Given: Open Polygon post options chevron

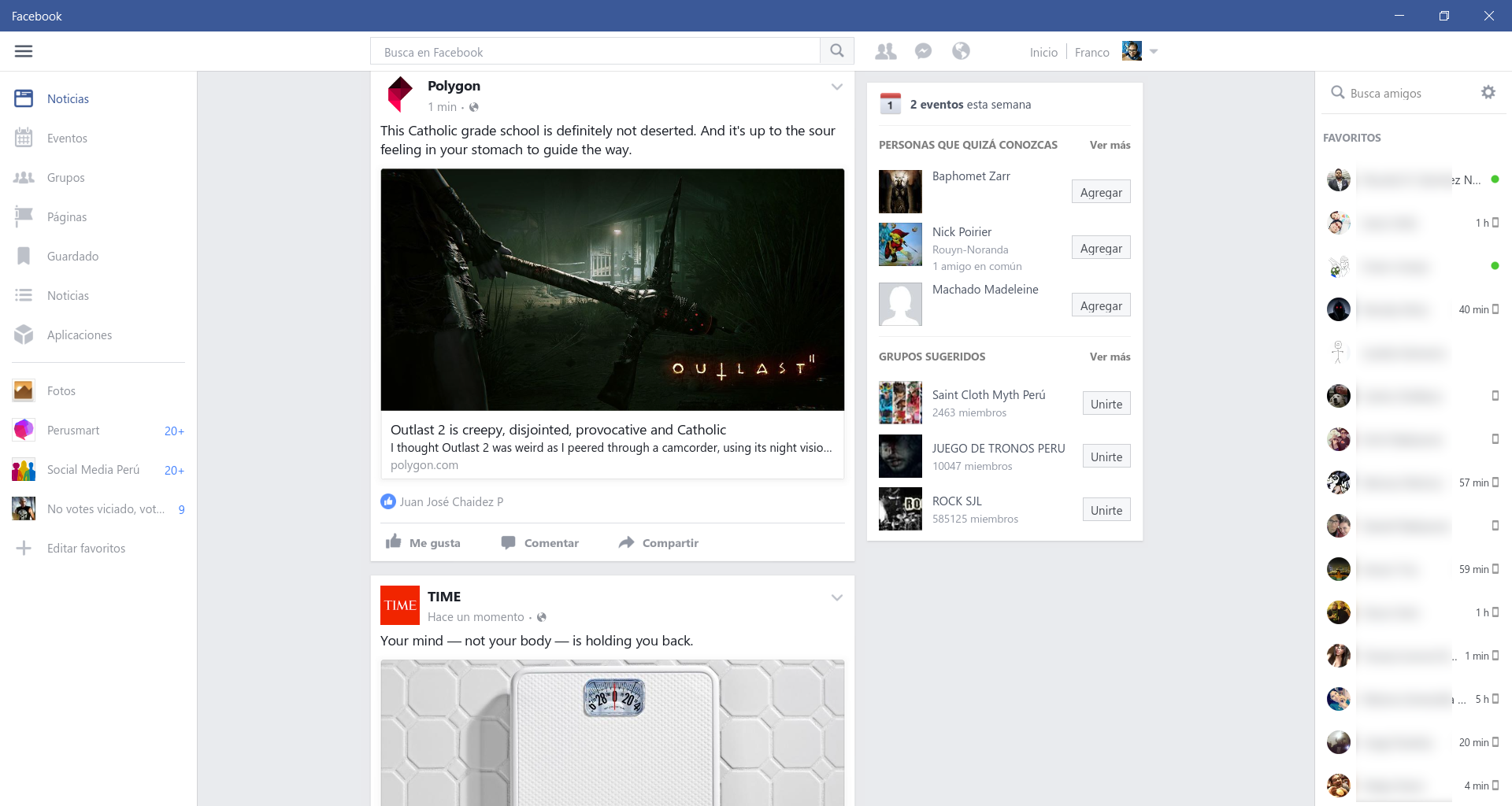Looking at the screenshot, I should click(x=837, y=87).
